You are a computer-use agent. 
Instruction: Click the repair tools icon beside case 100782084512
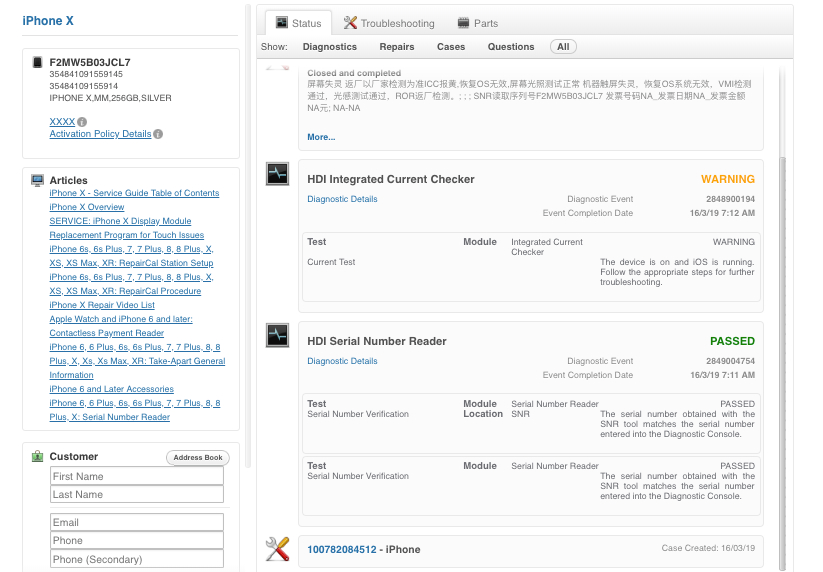tap(277, 549)
